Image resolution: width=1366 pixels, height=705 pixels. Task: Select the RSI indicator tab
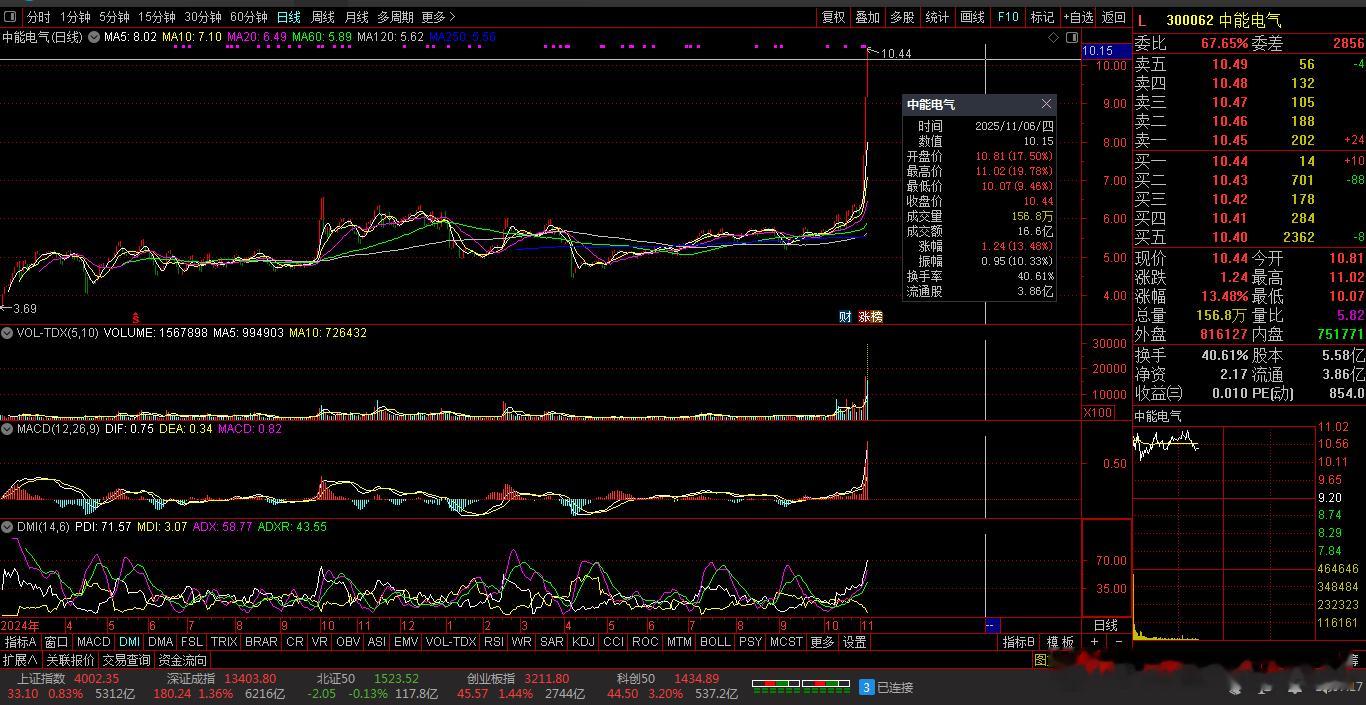[x=493, y=642]
